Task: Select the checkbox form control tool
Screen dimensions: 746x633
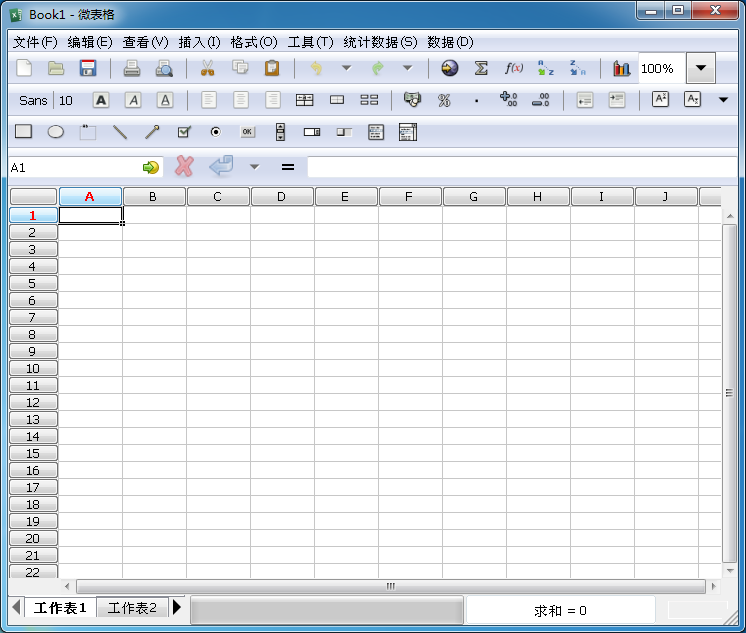Action: click(184, 132)
